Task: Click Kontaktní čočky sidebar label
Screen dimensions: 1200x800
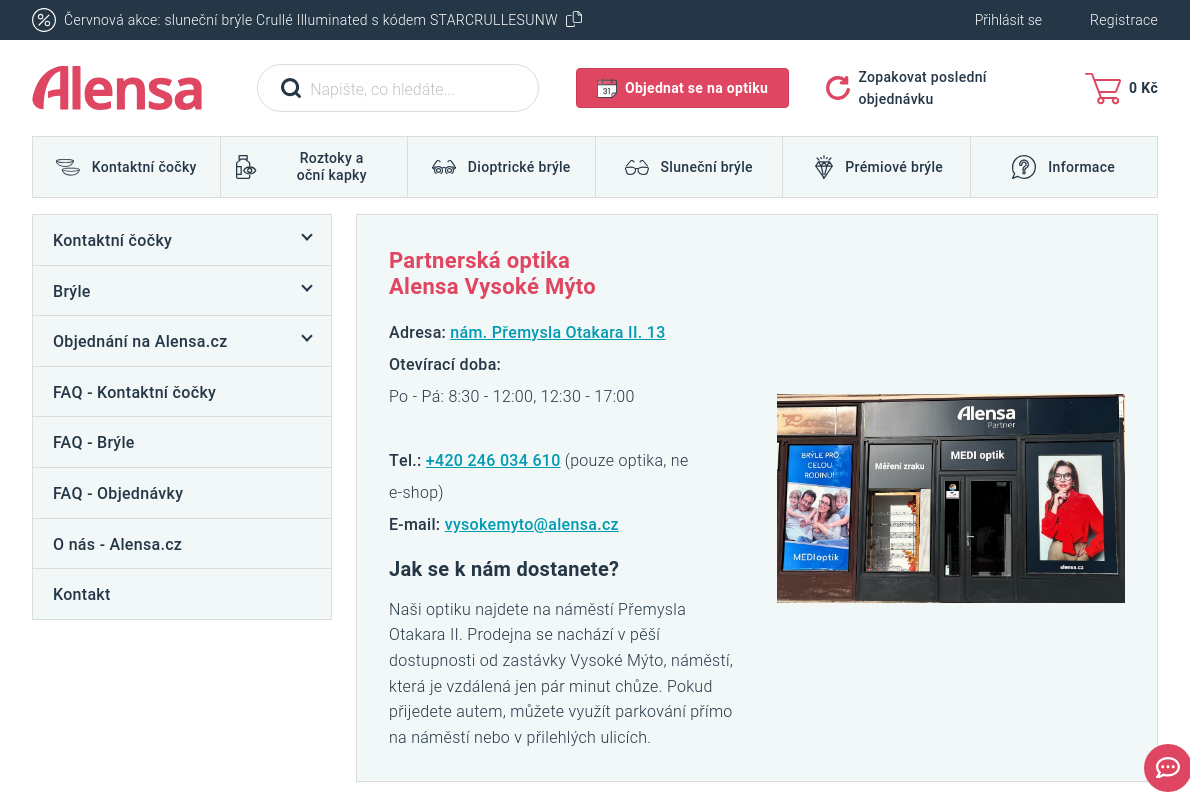Action: point(112,240)
